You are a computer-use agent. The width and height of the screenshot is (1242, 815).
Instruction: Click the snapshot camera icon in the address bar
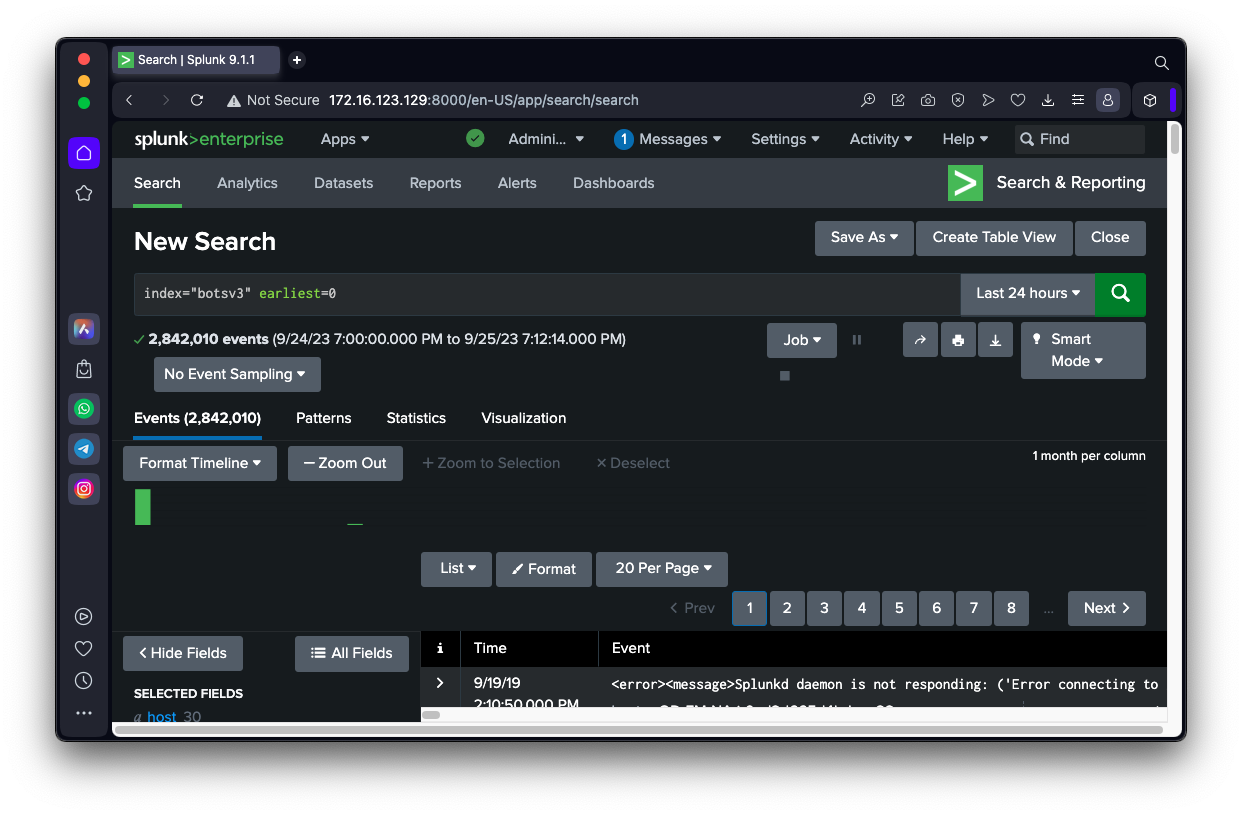pos(928,100)
